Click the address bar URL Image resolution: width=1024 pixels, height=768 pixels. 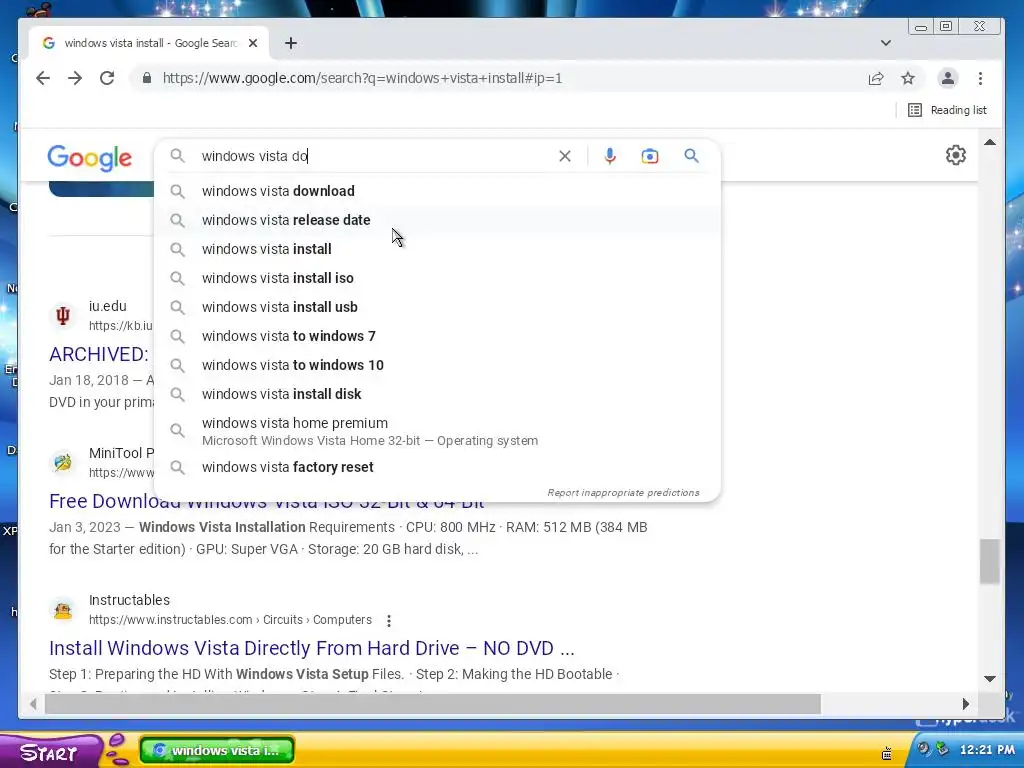coord(362,78)
